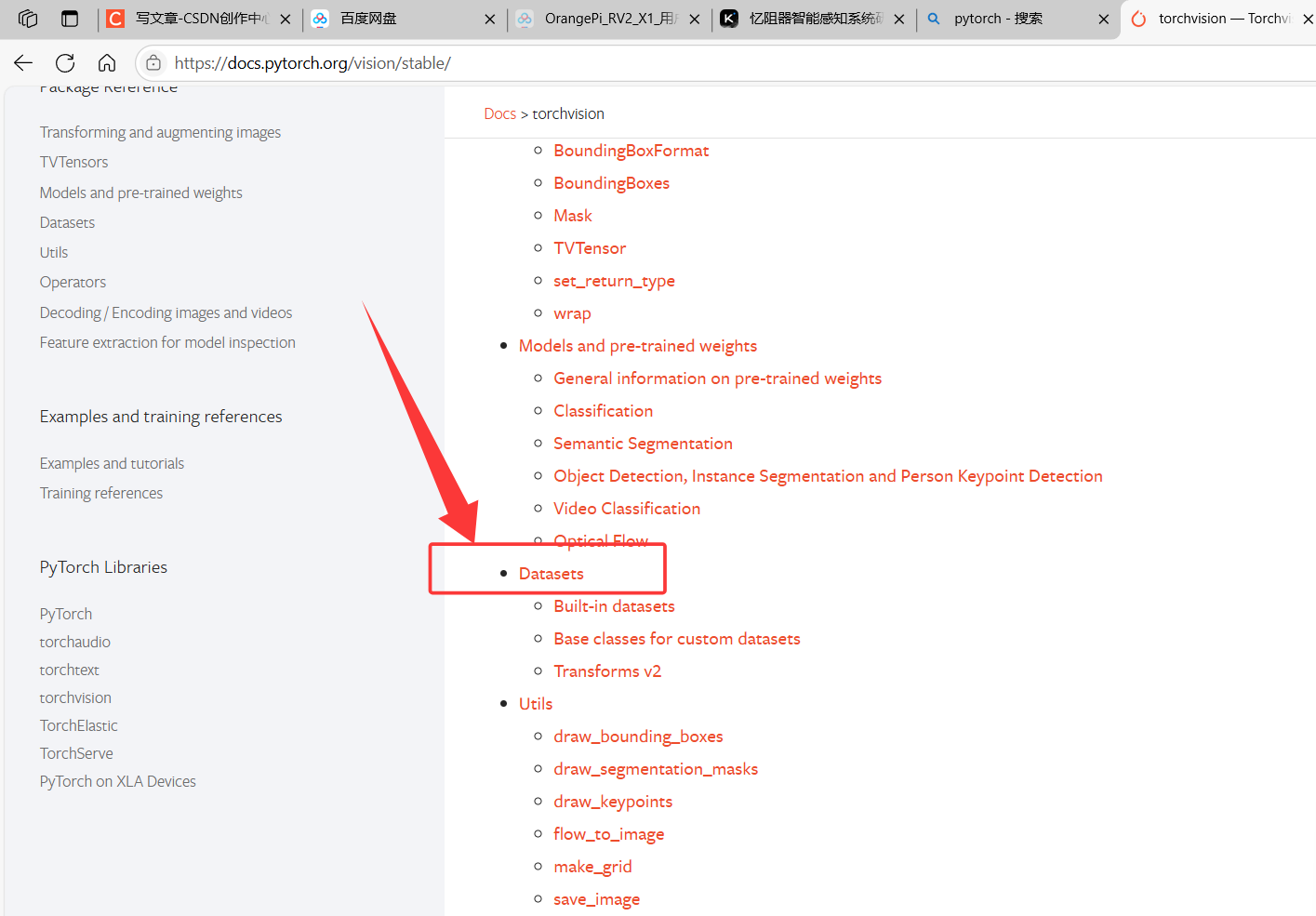1316x916 pixels.
Task: Select the torchvision documentation tab
Action: tap(1218, 19)
